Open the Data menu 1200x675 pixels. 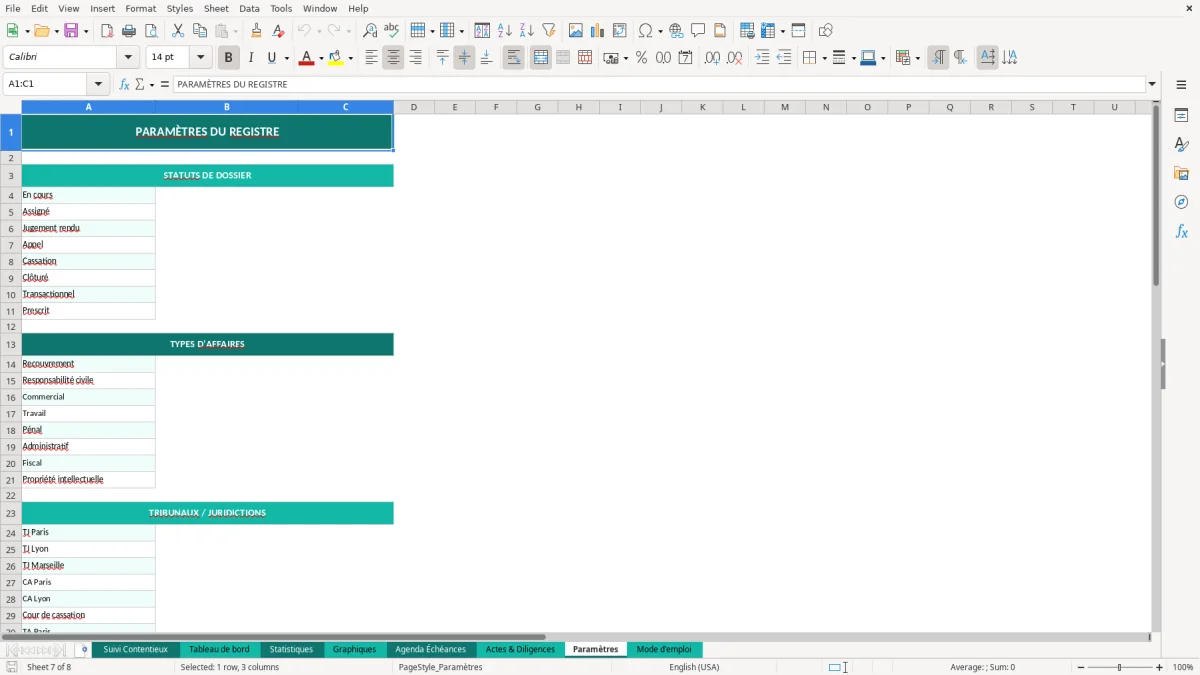[x=249, y=8]
